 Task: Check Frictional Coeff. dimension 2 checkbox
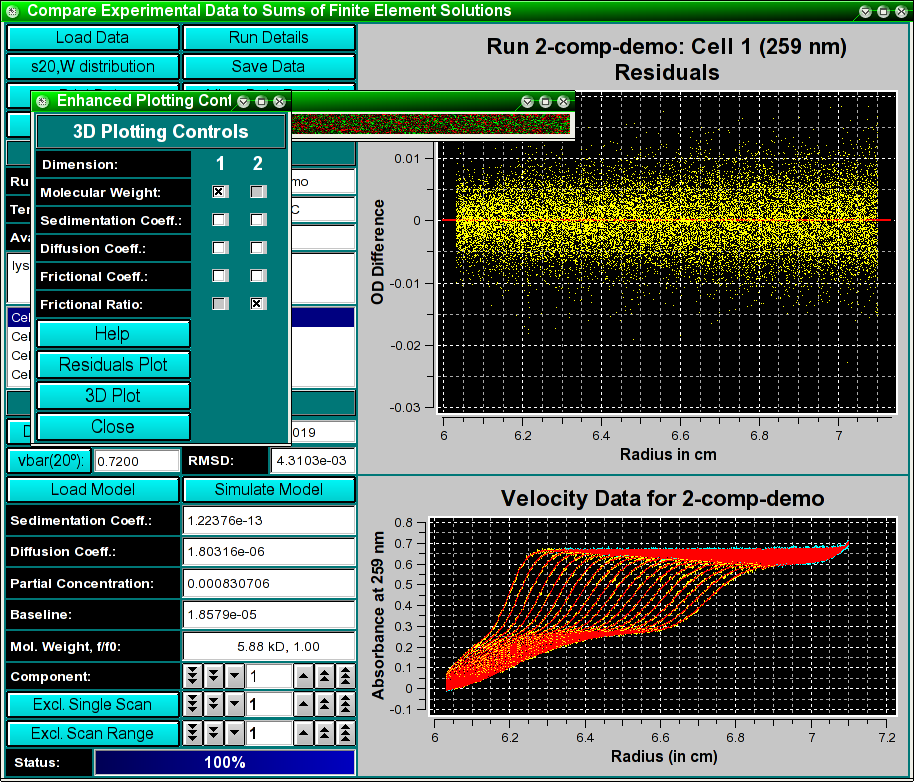(x=258, y=276)
